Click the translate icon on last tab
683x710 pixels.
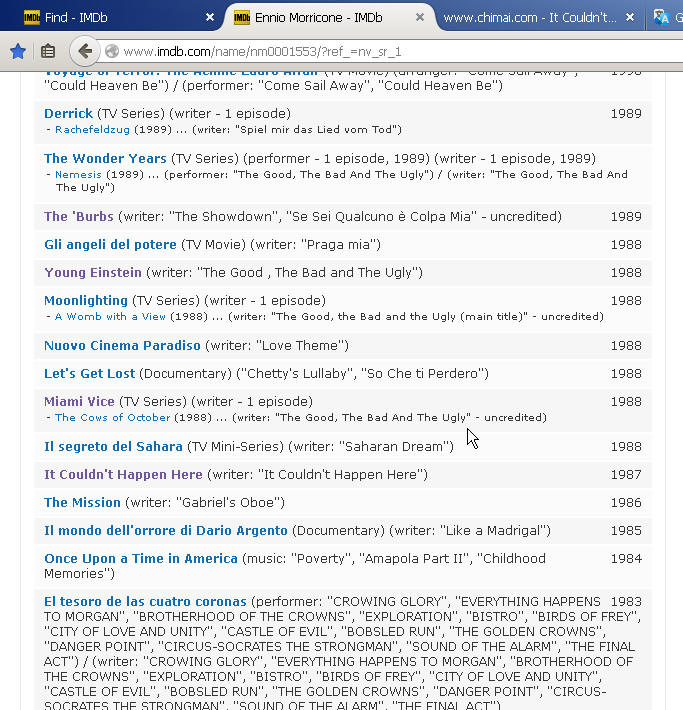(661, 17)
